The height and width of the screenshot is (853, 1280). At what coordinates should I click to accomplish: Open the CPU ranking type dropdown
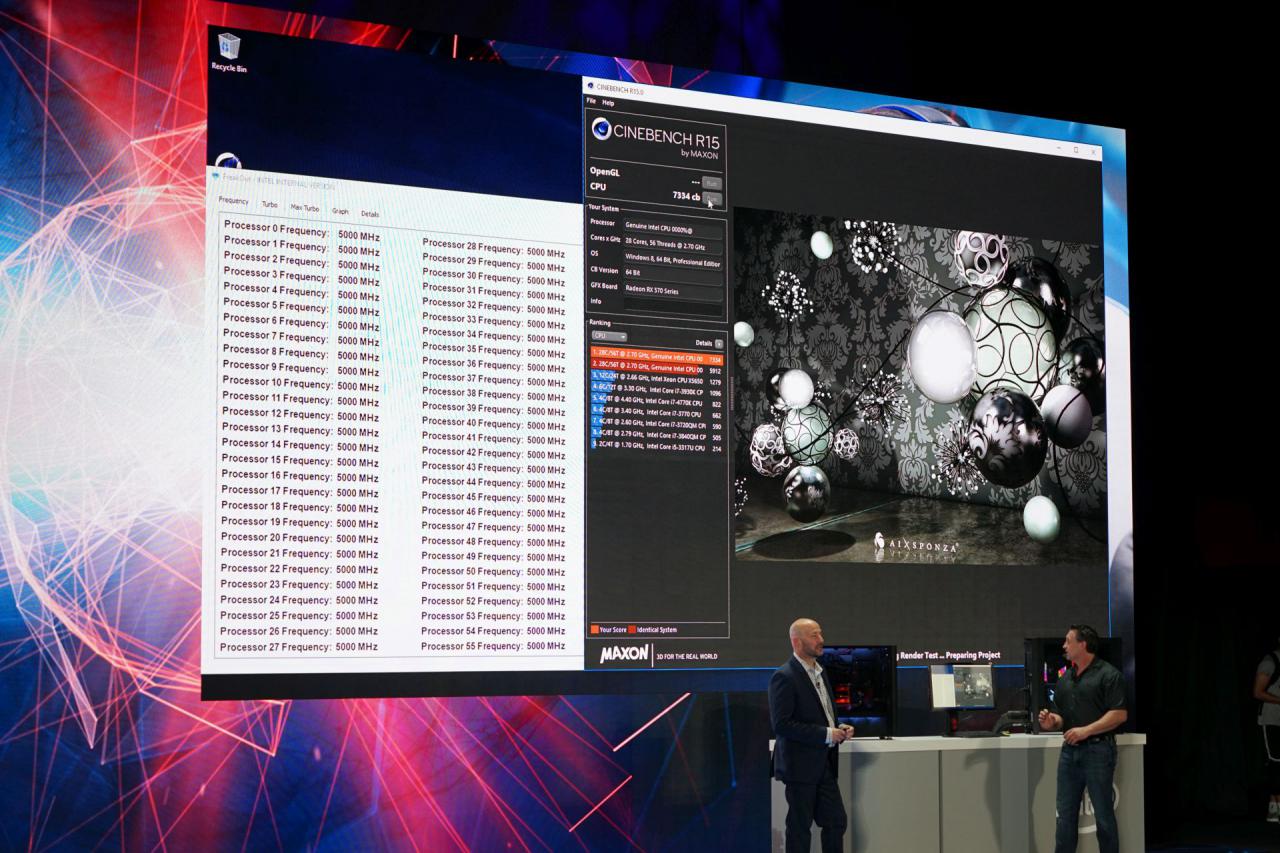pos(609,336)
